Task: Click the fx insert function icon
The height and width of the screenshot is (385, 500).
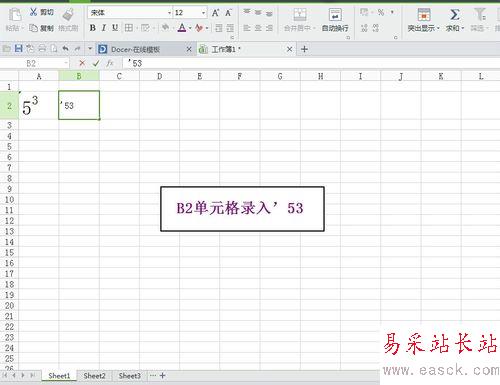Action: (x=110, y=63)
